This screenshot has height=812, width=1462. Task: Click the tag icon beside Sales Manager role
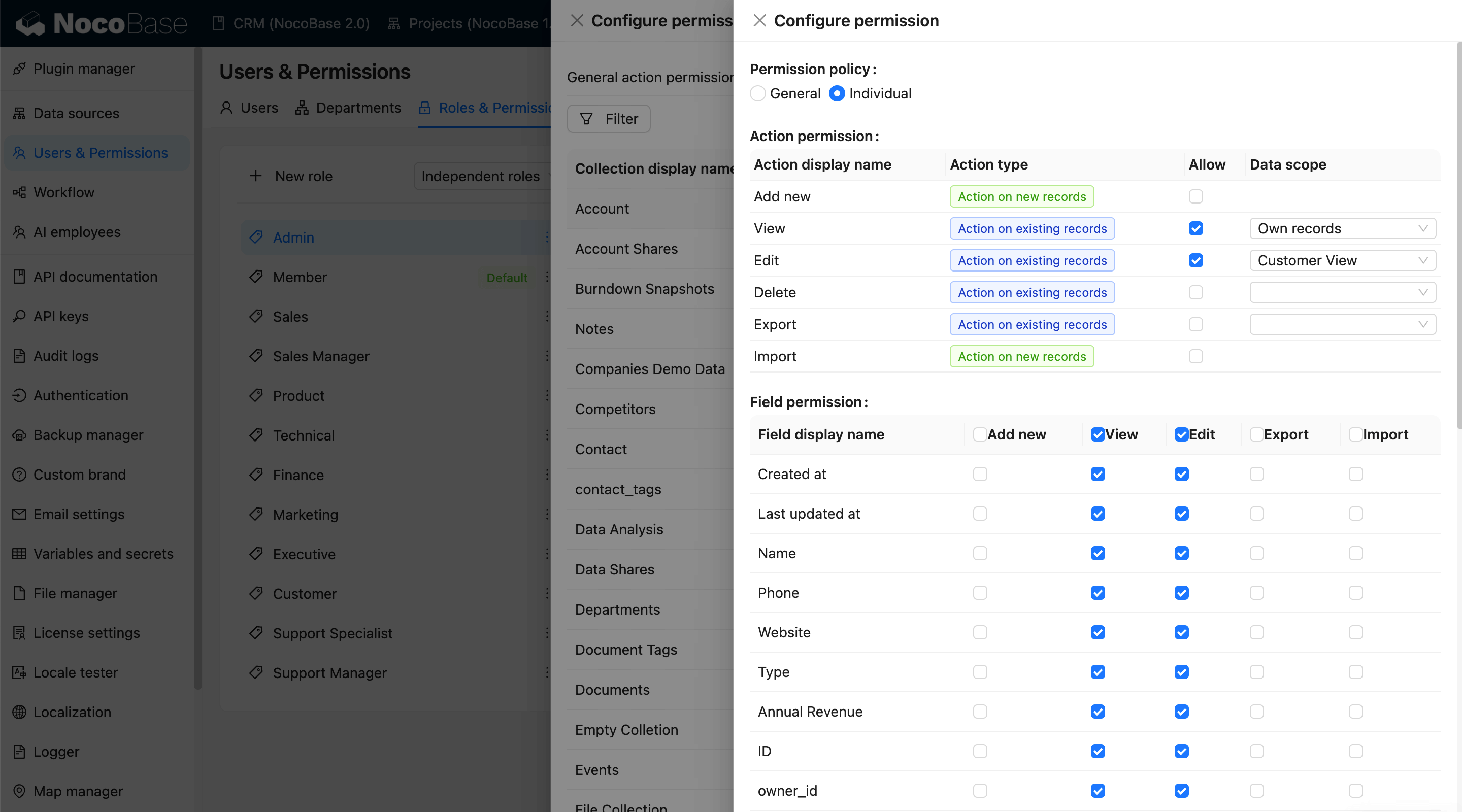256,356
